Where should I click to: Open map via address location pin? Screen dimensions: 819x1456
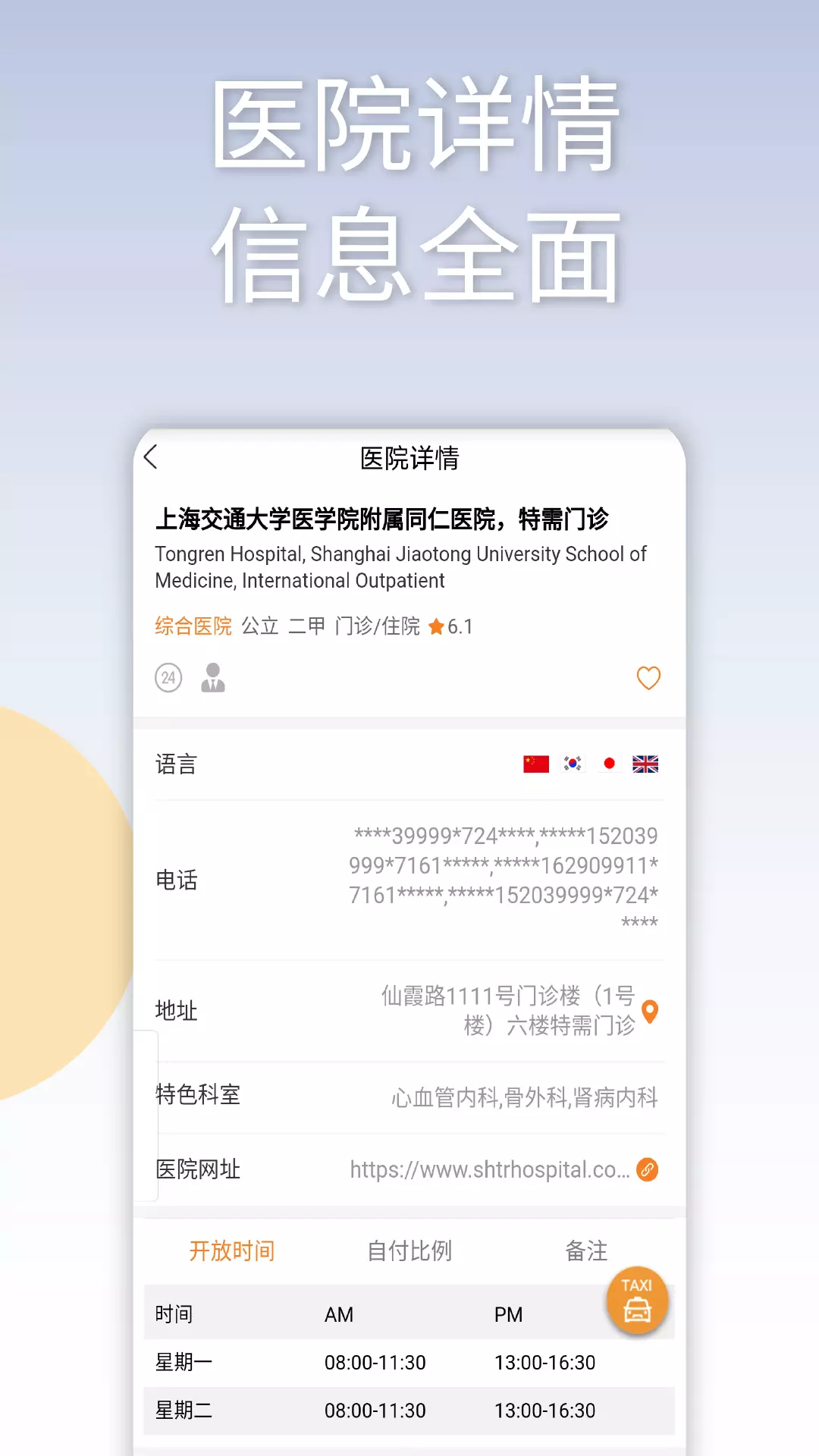coord(650,1012)
